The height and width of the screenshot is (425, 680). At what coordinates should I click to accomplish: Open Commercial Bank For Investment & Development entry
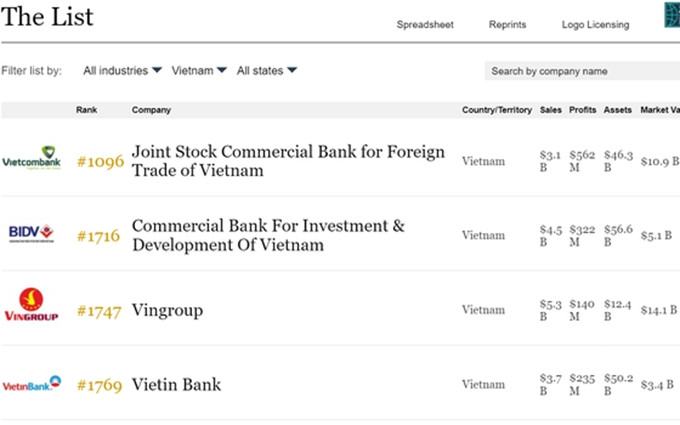tap(268, 235)
